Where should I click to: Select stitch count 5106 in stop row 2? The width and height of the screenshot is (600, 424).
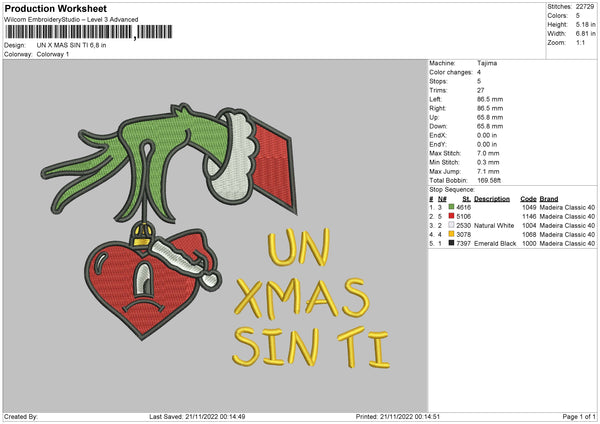click(463, 216)
